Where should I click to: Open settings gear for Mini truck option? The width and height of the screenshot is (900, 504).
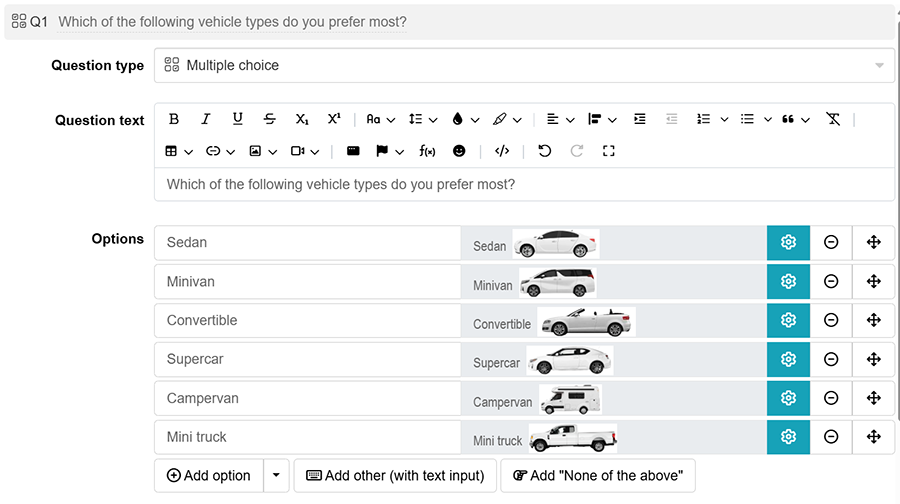tap(788, 437)
